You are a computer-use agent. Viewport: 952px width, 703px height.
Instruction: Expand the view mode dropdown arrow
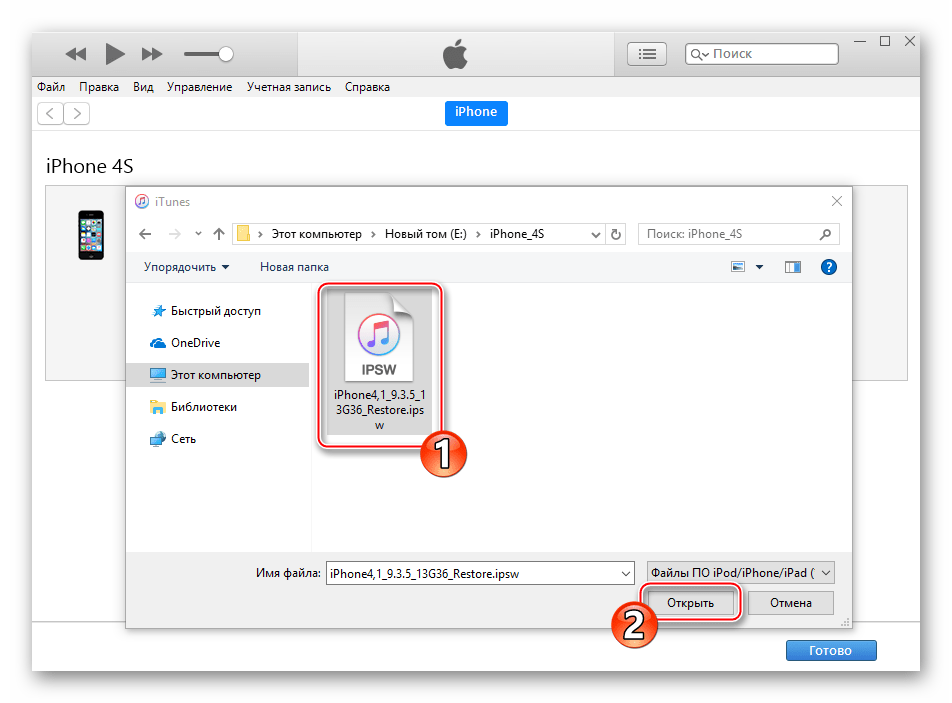pyautogui.click(x=759, y=267)
